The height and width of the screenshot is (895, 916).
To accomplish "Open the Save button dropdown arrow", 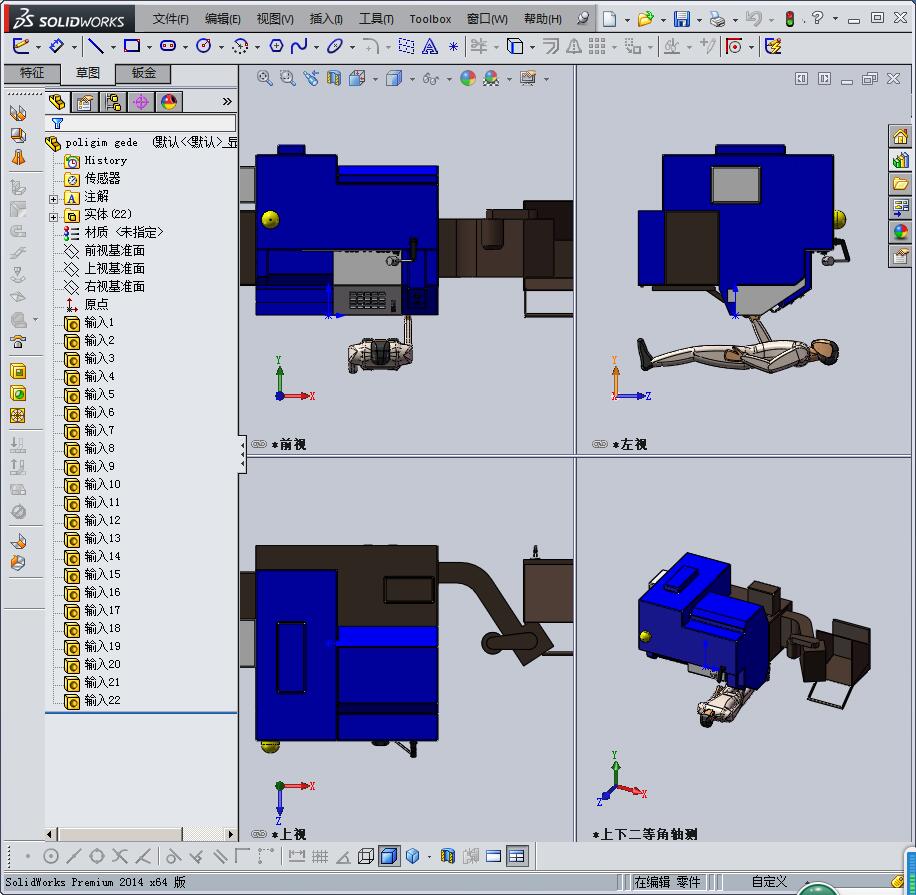I will (699, 20).
